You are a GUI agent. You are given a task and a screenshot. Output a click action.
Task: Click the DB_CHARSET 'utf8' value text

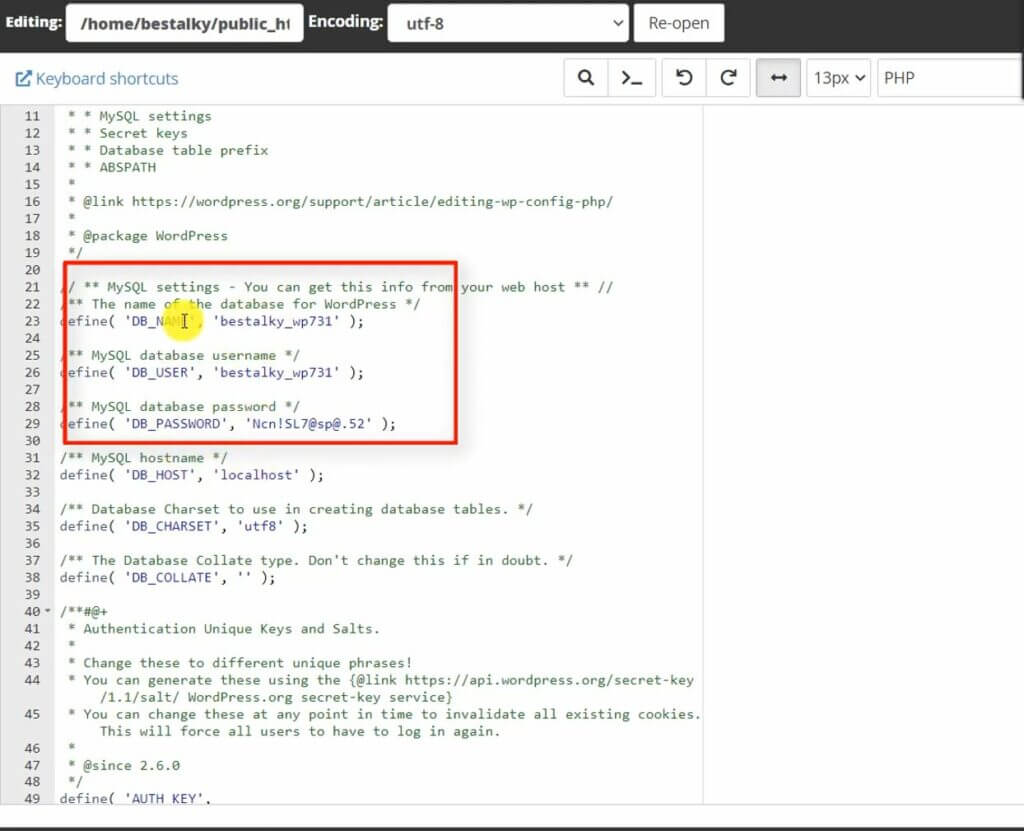pyautogui.click(x=261, y=526)
